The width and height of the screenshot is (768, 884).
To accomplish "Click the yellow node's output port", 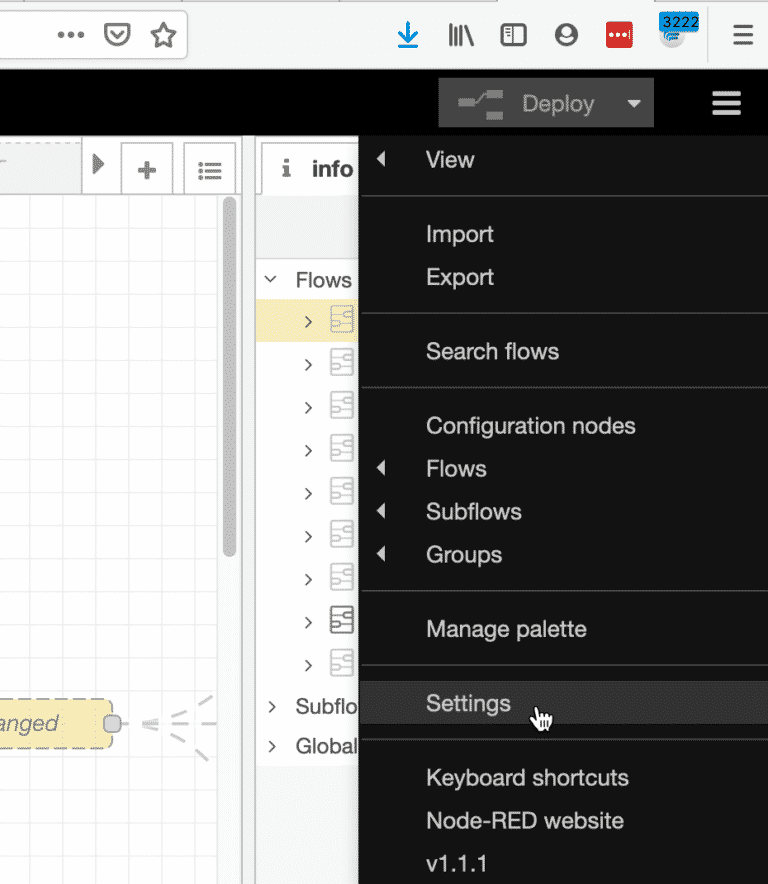I will pos(112,724).
